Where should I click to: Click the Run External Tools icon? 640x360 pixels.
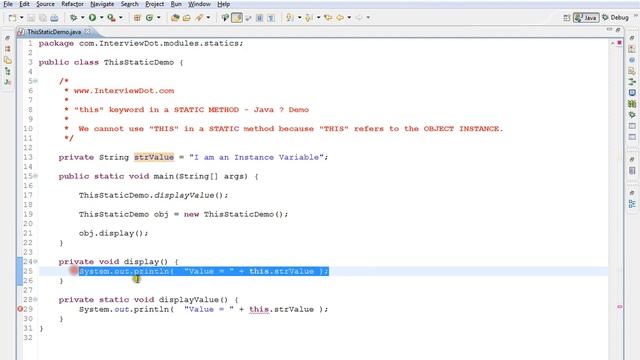(x=111, y=18)
